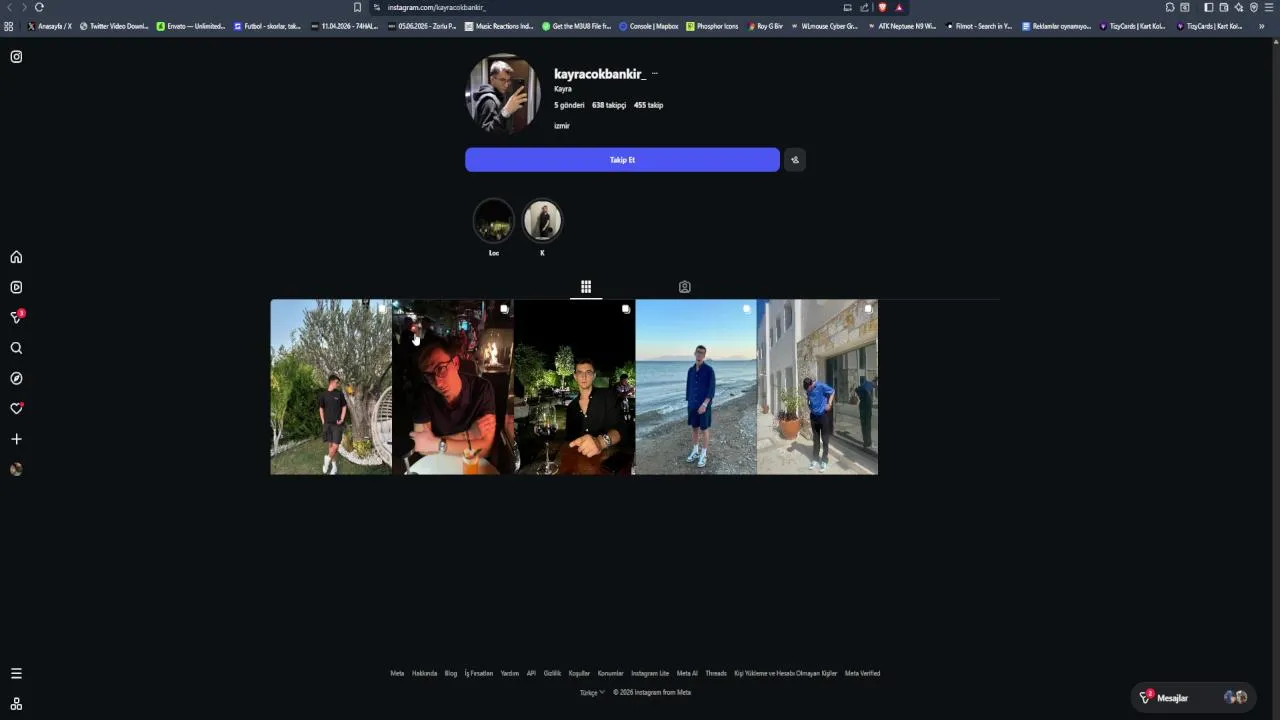Click 'Yardım' footer link
Screen dimensions: 1280x720
click(510, 673)
